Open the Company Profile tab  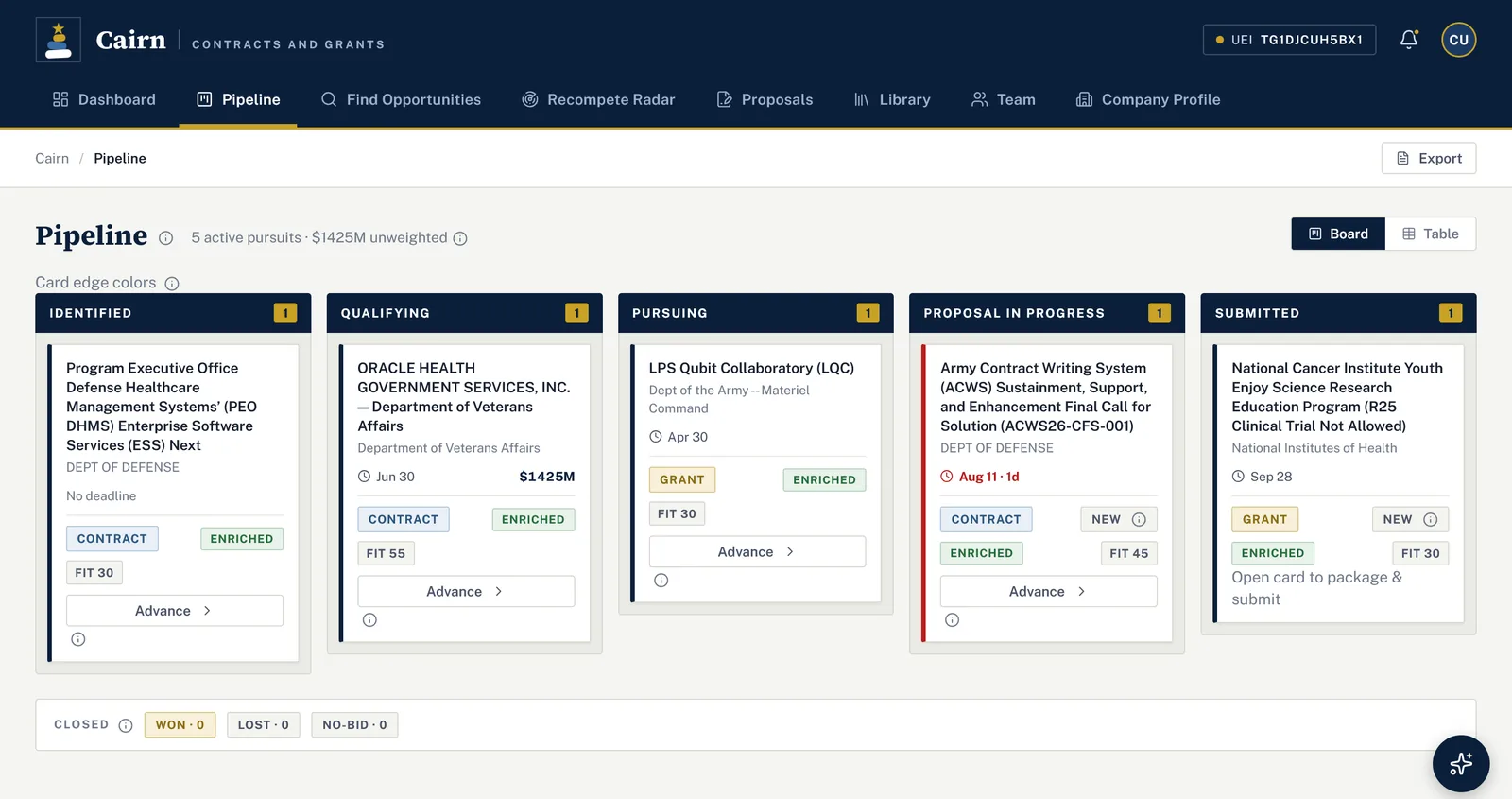[x=1148, y=99]
